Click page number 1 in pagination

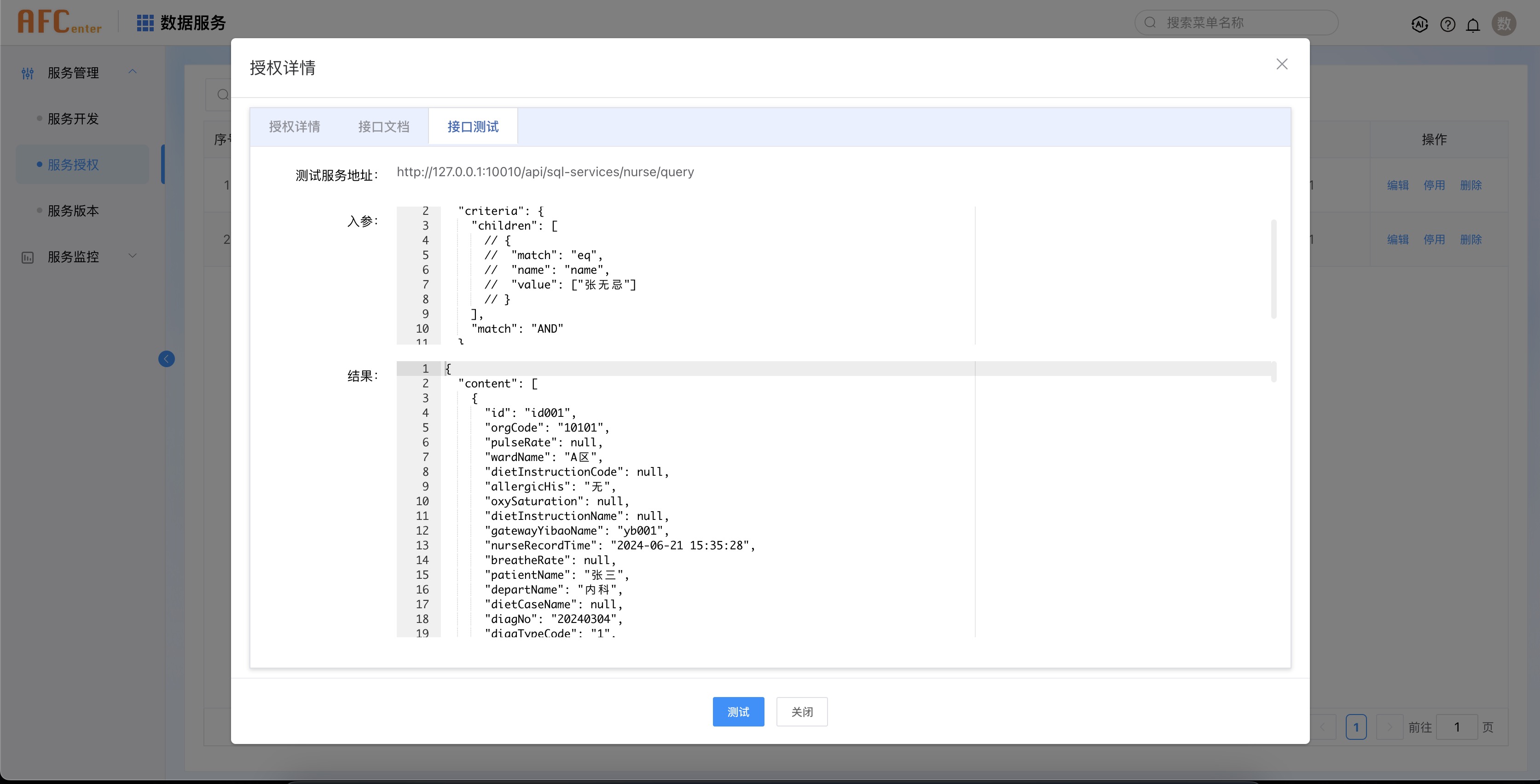click(1356, 727)
